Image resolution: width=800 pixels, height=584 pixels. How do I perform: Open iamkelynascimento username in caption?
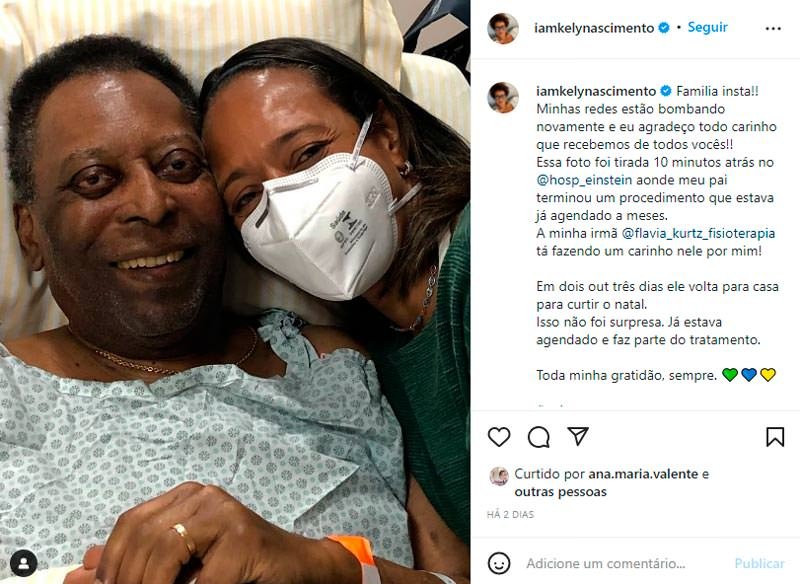point(596,91)
